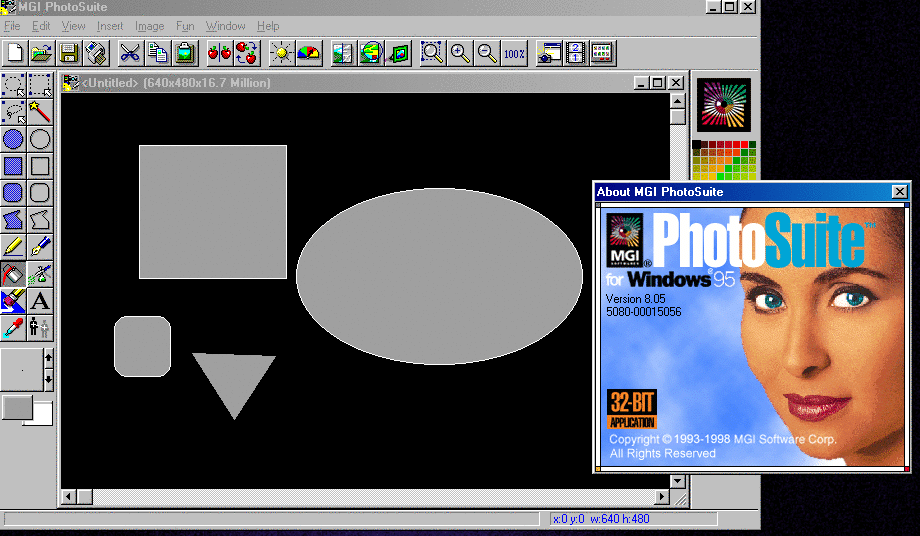Increase brush size with up arrow

48,357
